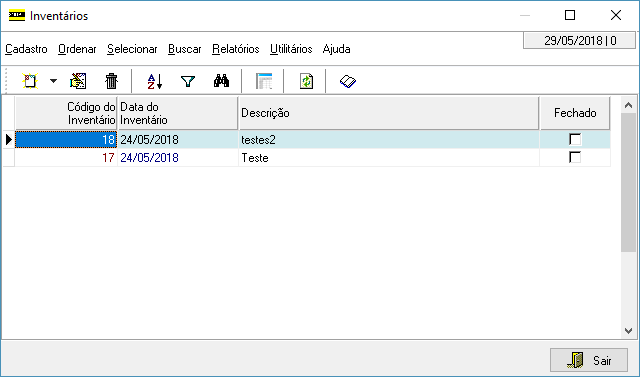Screen dimensions: 640x377
Task: Open the Selecionar menu
Action: [x=132, y=49]
